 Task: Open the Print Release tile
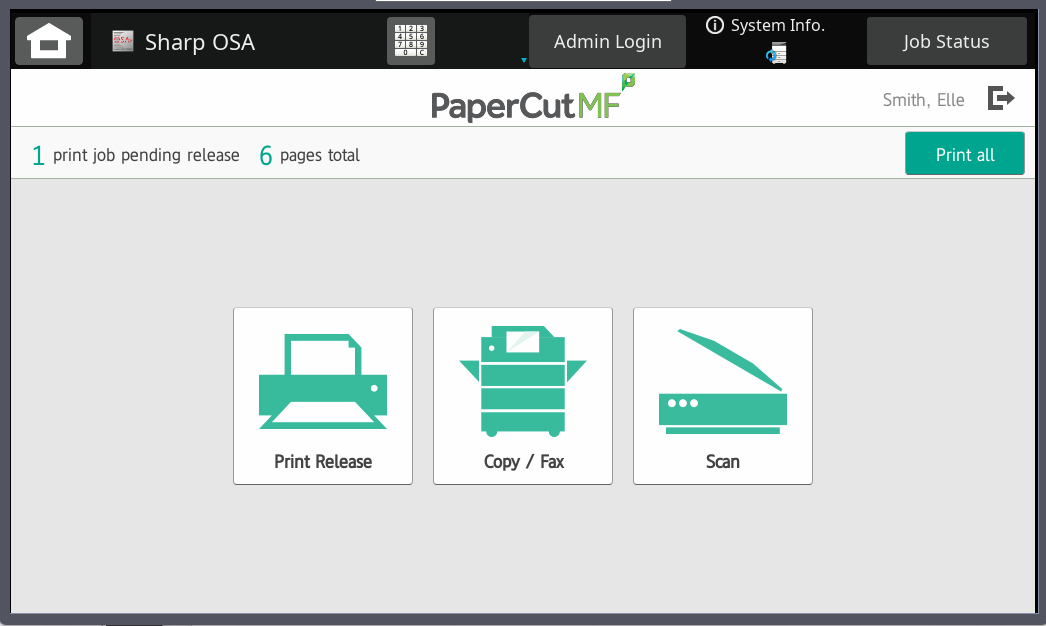click(x=323, y=396)
